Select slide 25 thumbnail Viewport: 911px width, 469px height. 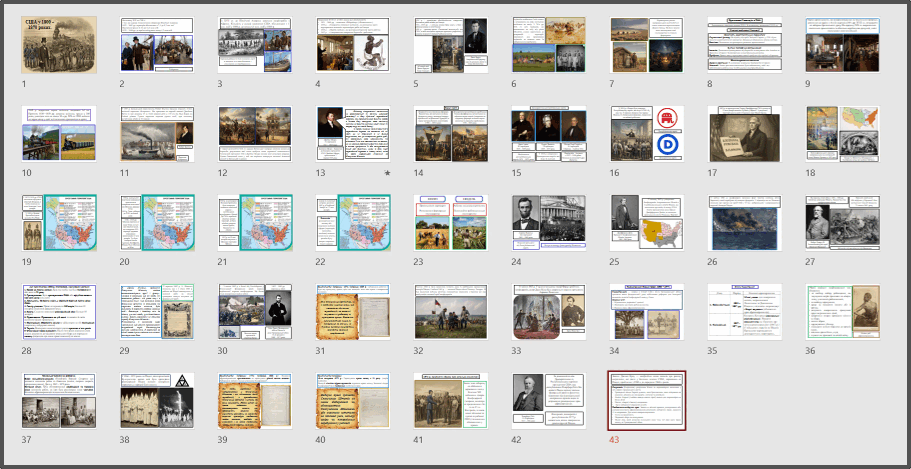pos(647,223)
